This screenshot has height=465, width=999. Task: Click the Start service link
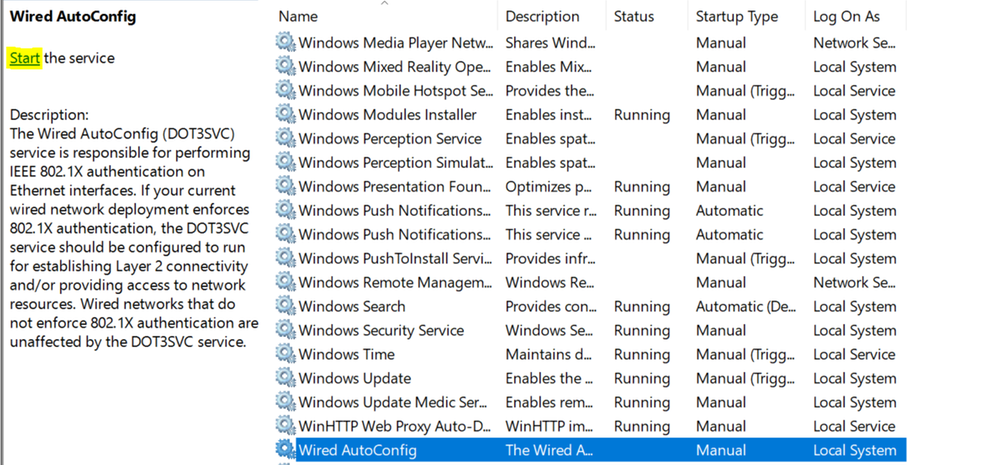click(x=25, y=58)
